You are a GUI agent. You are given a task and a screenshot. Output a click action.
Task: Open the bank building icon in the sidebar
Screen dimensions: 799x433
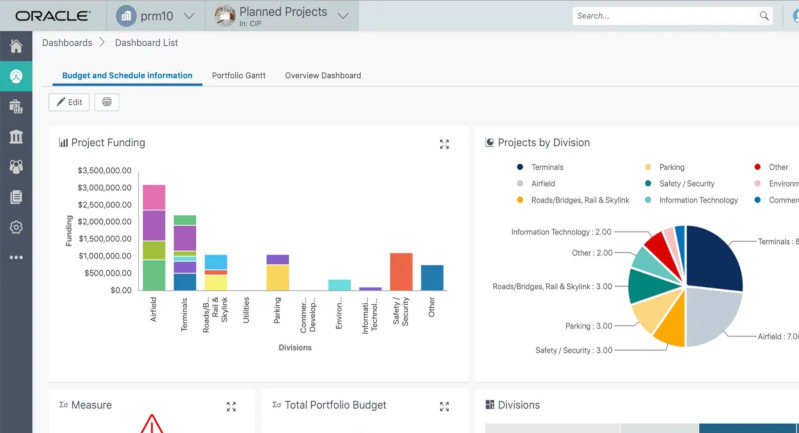pos(16,136)
